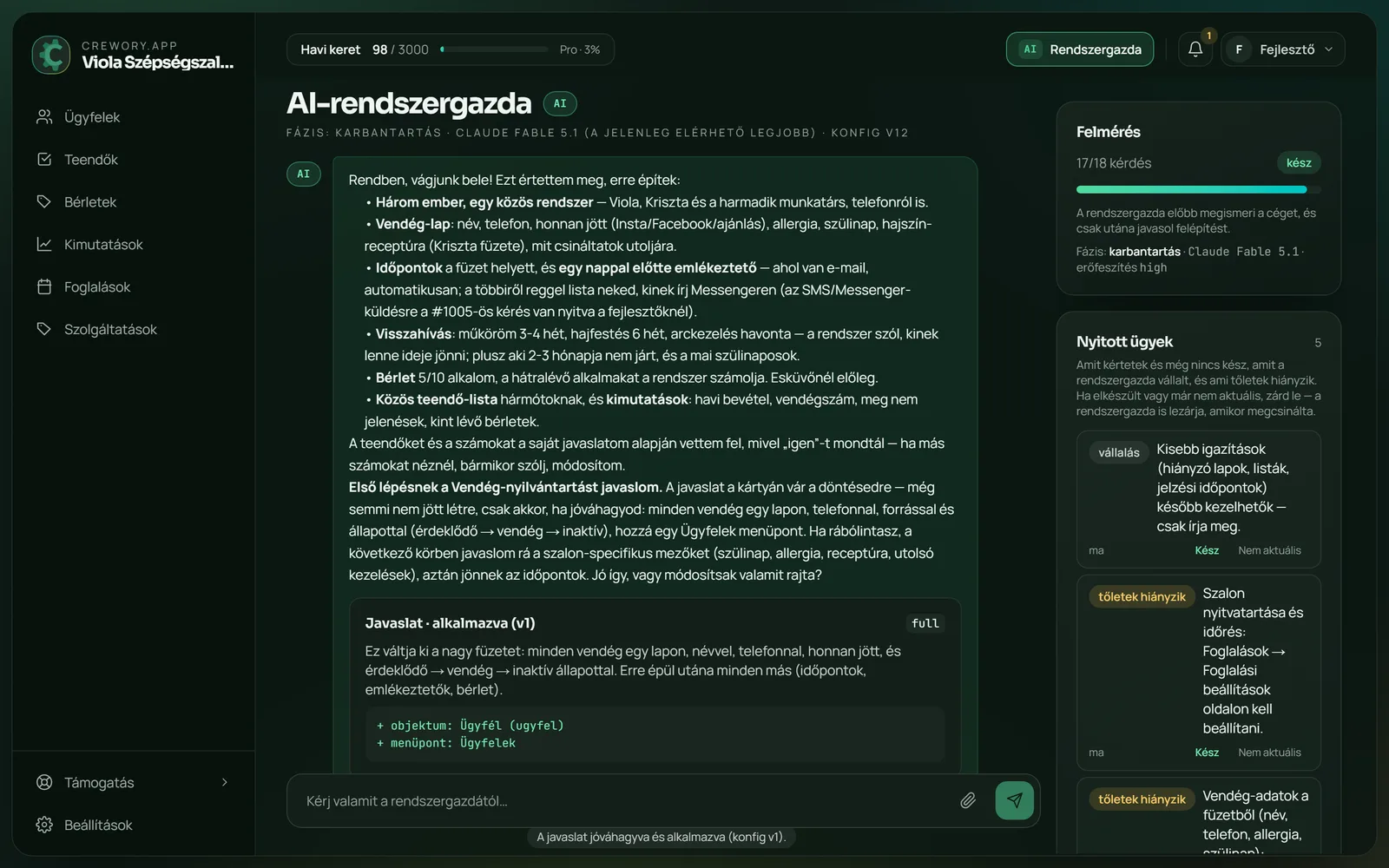Expand the Támogatás submenu chevron
The width and height of the screenshot is (1389, 868).
point(225,782)
